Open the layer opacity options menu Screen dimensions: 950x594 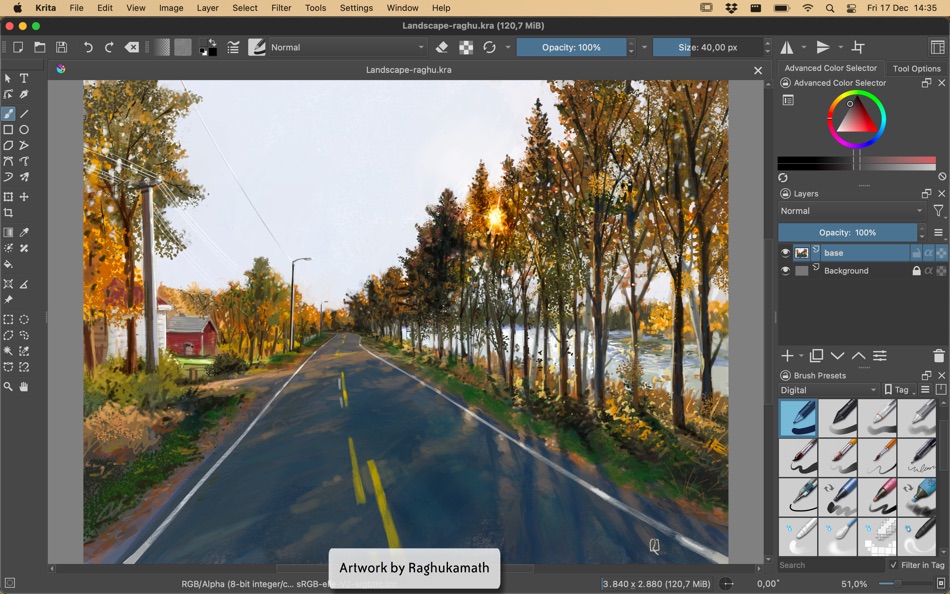(938, 232)
